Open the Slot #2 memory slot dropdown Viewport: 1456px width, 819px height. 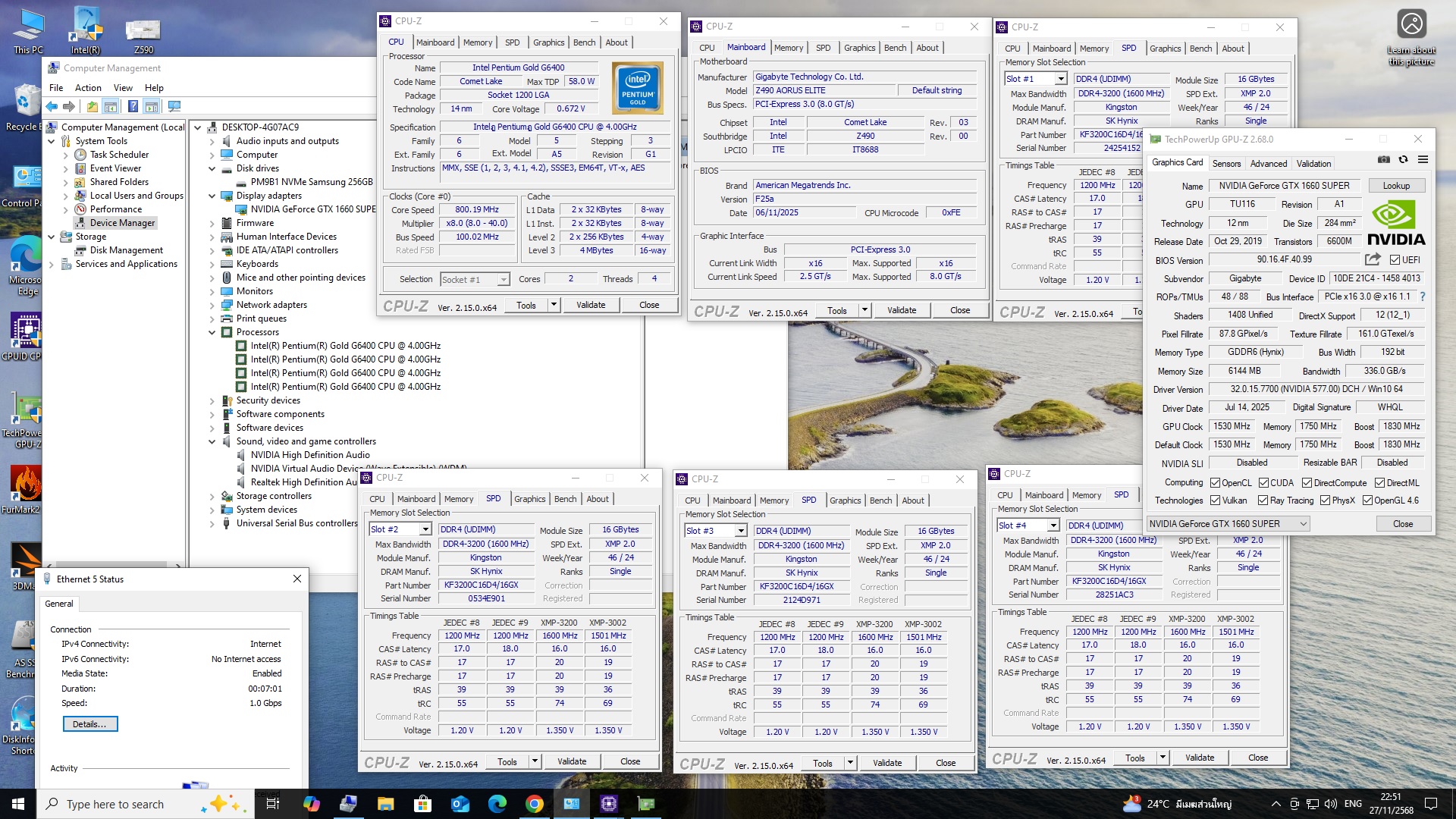425,529
